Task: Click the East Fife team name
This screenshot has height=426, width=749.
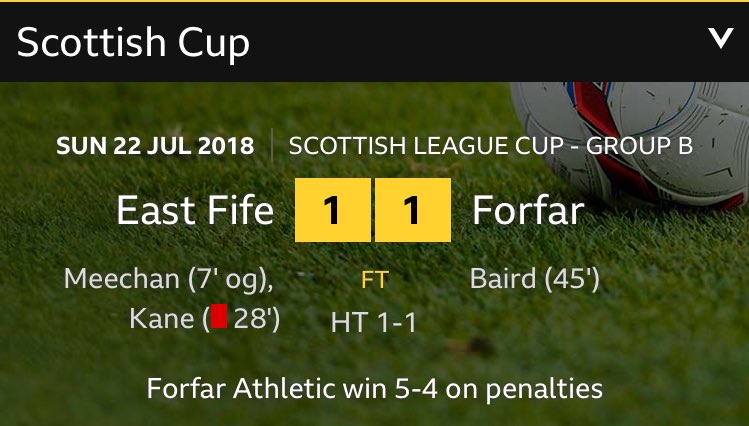Action: (195, 210)
